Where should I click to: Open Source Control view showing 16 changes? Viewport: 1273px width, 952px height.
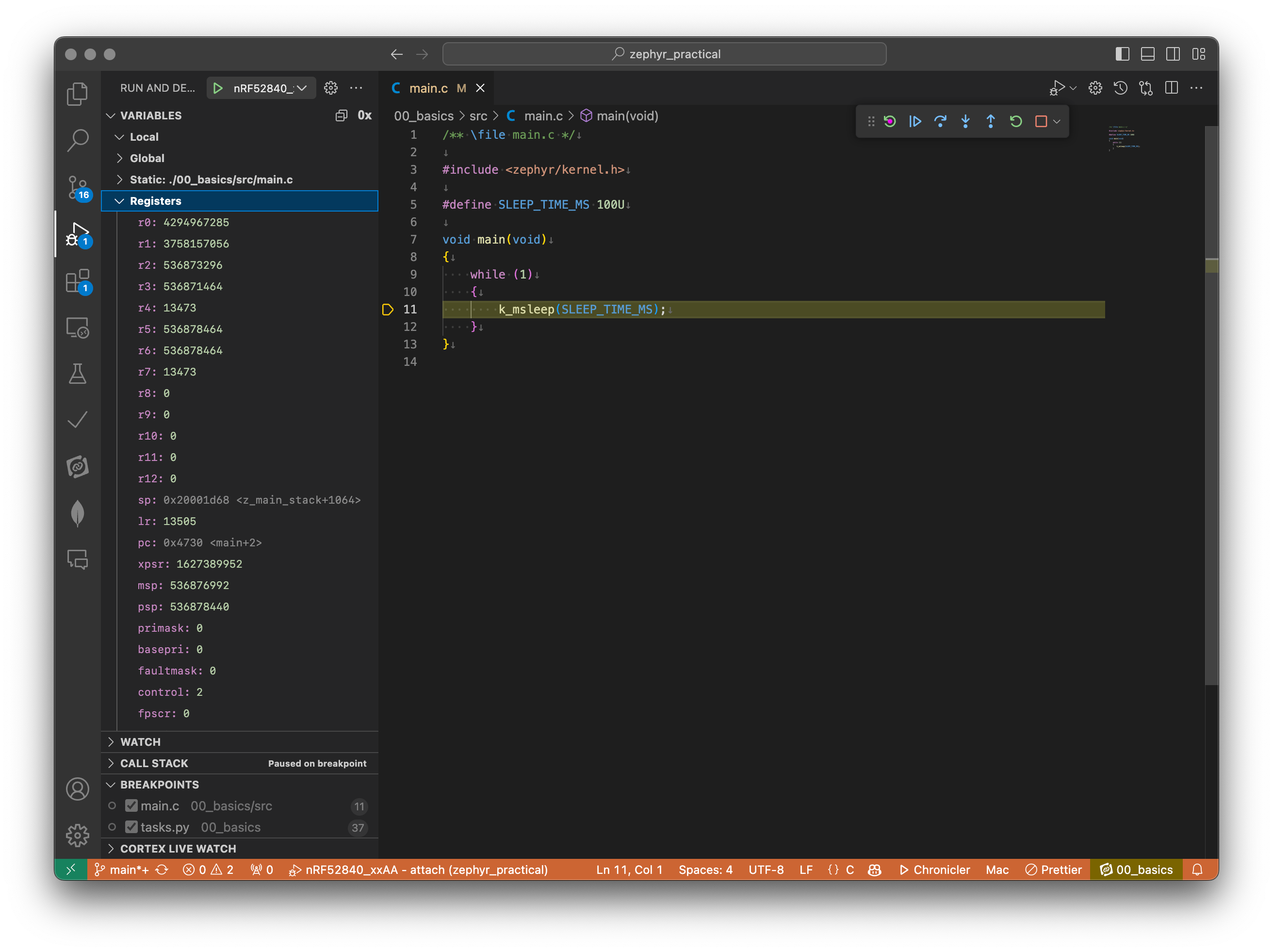[77, 186]
